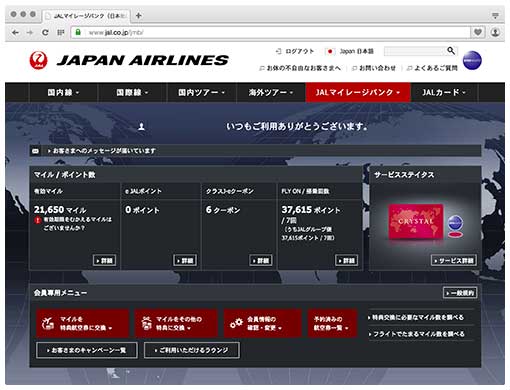
Task: Click the customer campaign list button
Action: tap(87, 350)
